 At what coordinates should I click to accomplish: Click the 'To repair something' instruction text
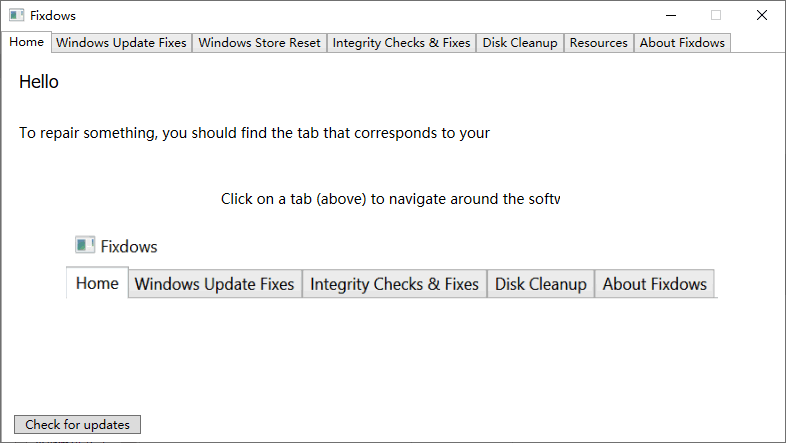(x=254, y=133)
